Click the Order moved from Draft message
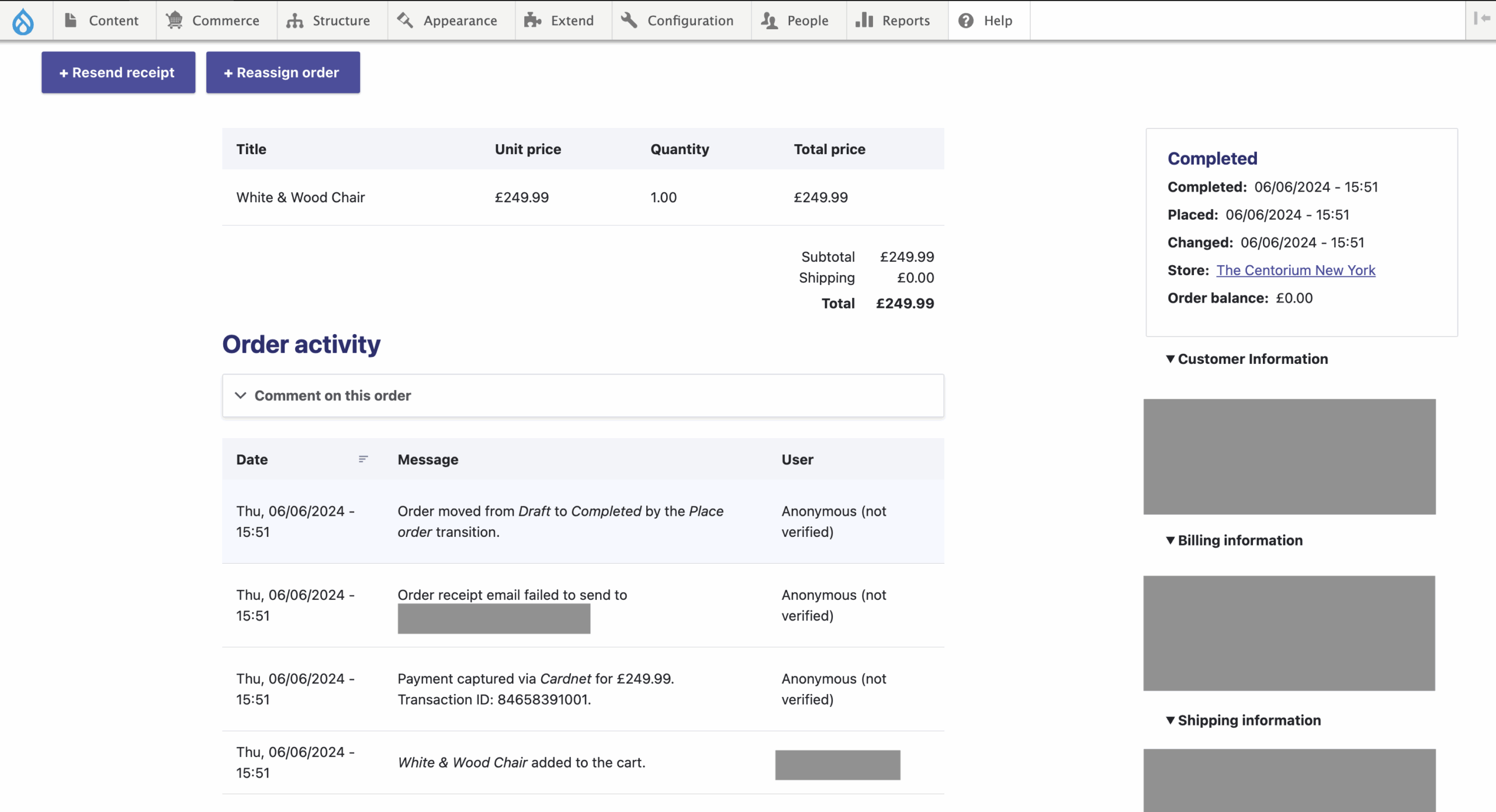 click(560, 522)
